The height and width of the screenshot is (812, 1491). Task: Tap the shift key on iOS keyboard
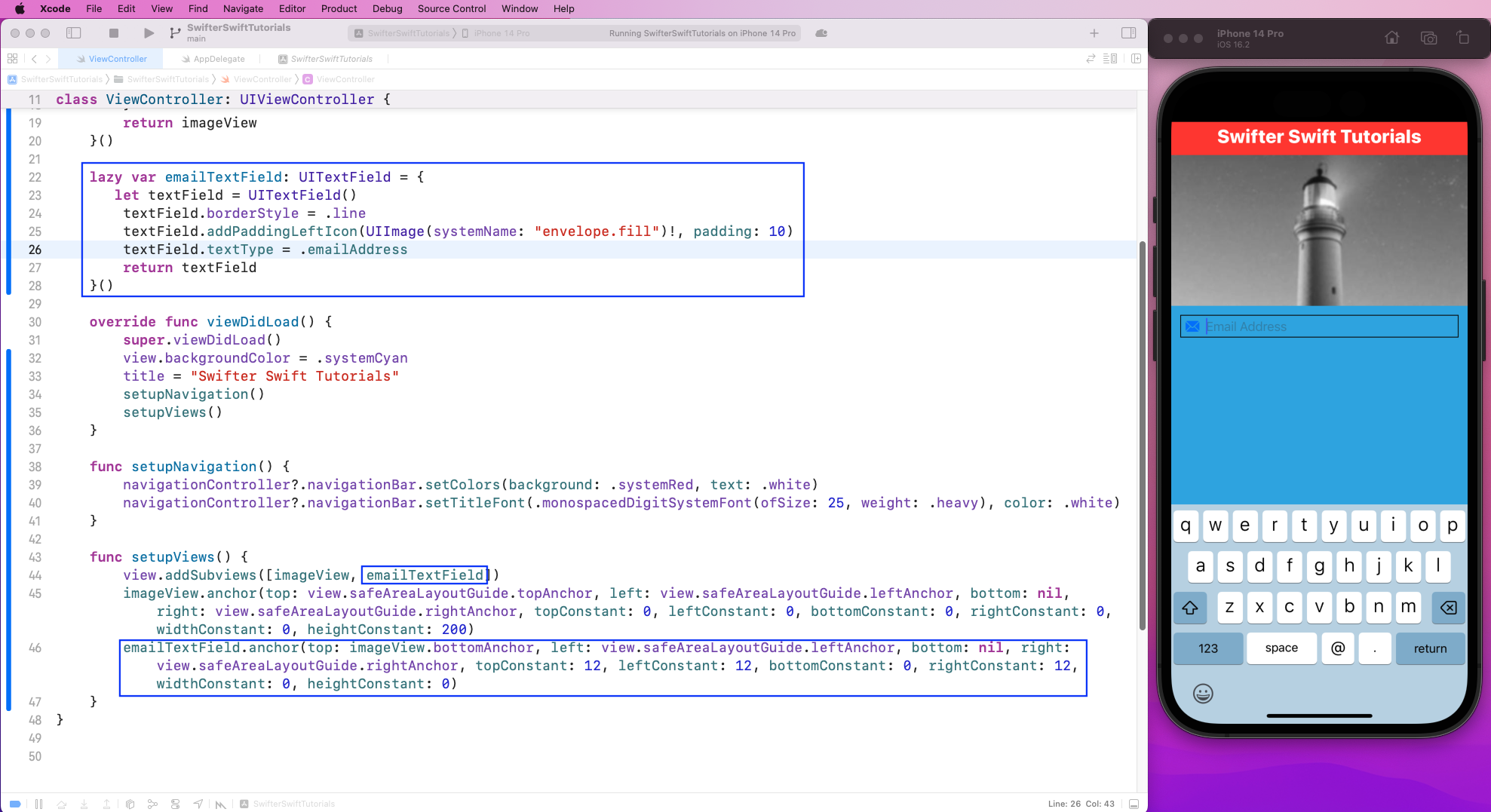pos(1190,608)
